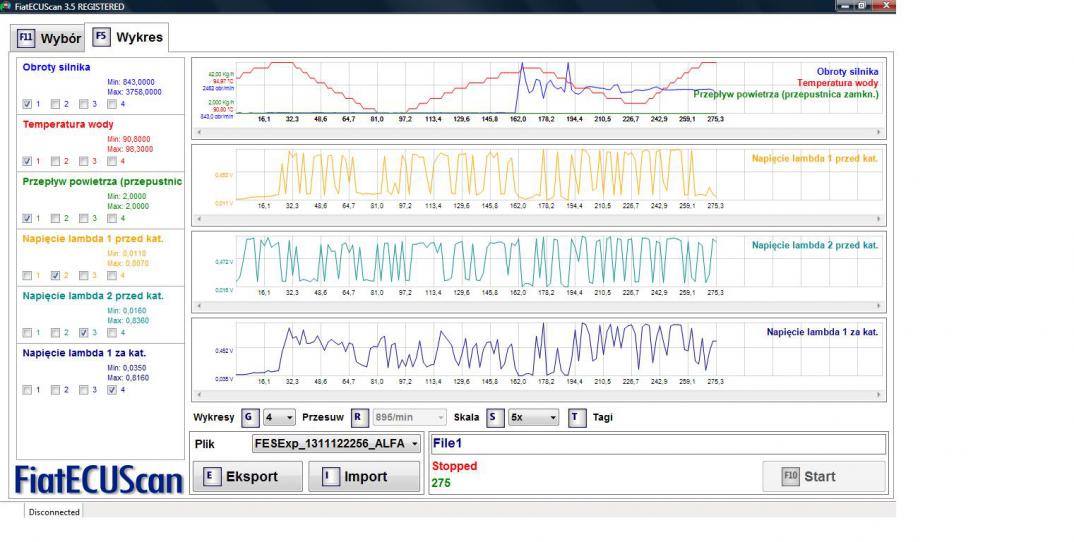1074x542 pixels.
Task: Click the S key icon beside Skala
Action: click(x=494, y=417)
